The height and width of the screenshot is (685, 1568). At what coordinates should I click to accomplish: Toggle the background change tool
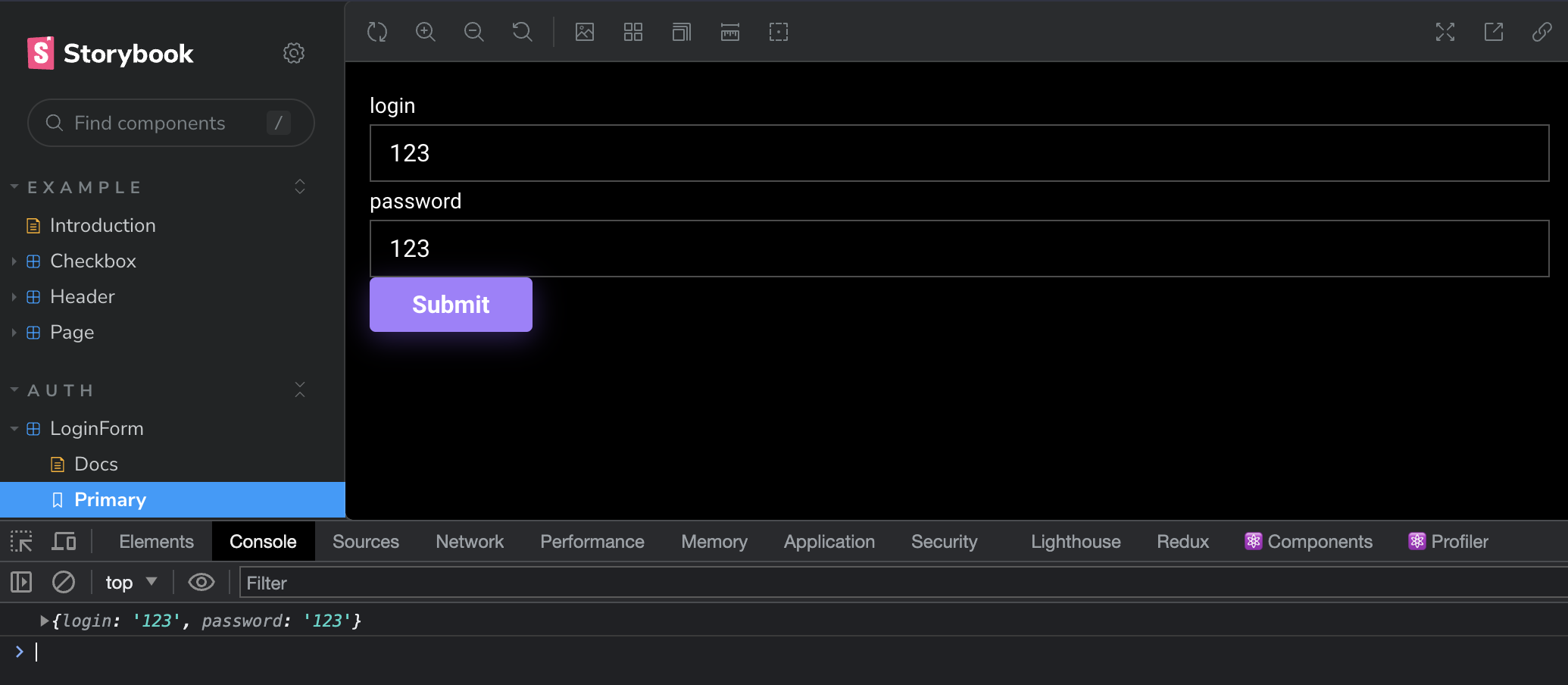[x=585, y=32]
